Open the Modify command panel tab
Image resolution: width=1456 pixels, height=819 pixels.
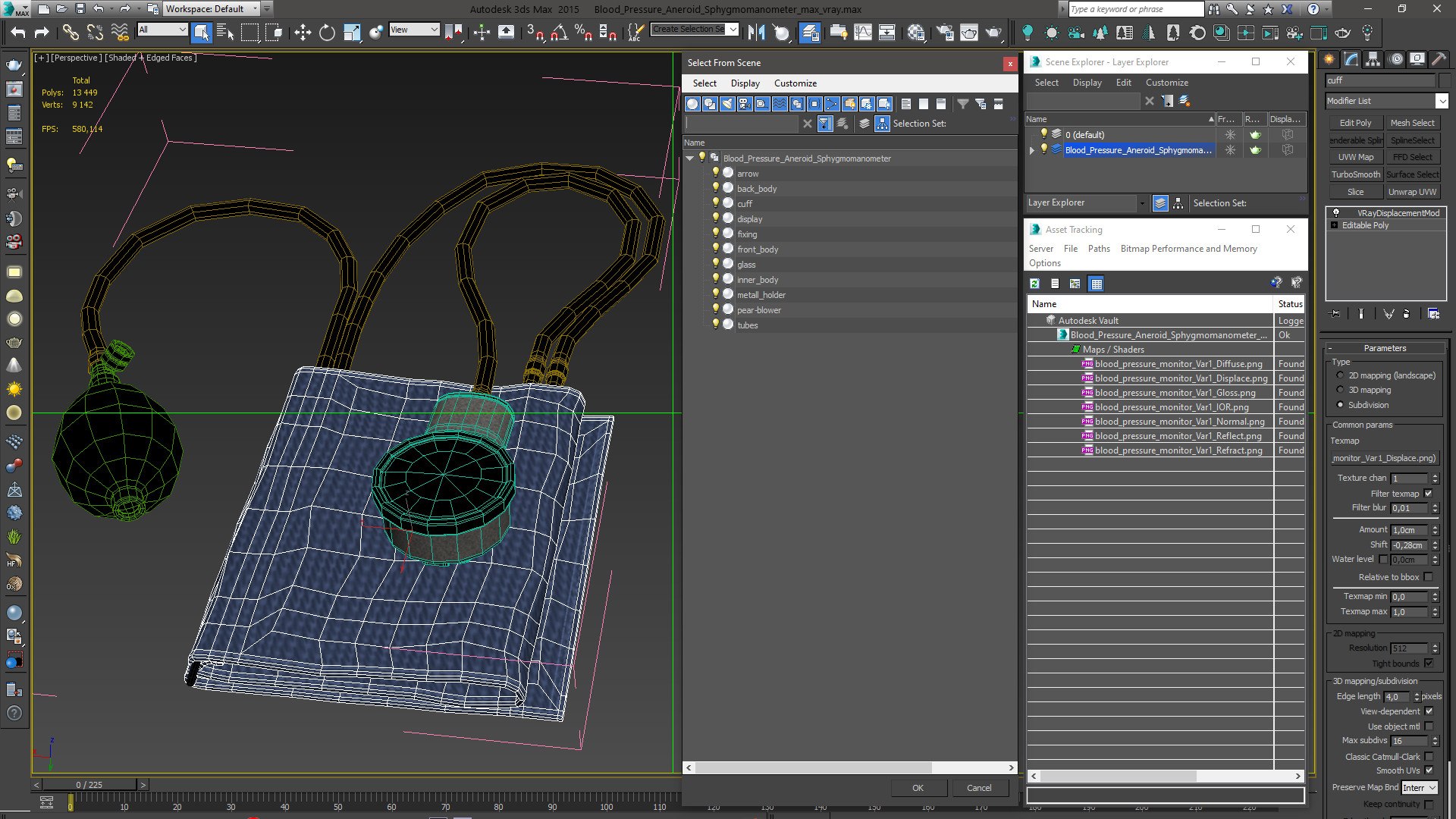[x=1351, y=59]
